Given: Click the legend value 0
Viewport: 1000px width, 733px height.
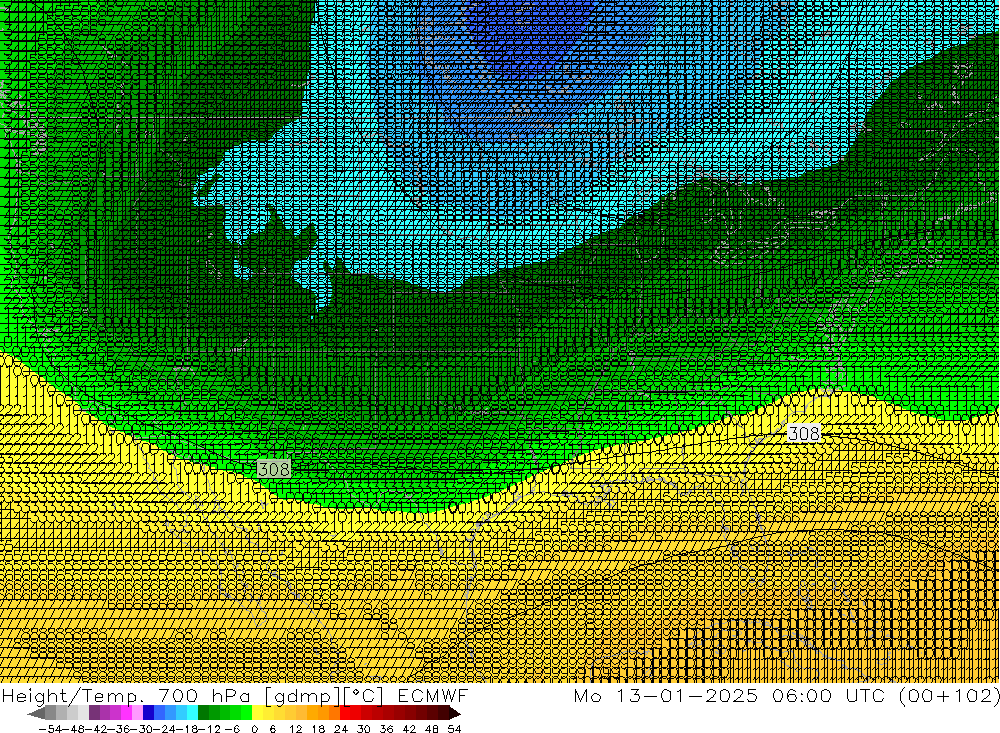Looking at the screenshot, I should pyautogui.click(x=254, y=729).
